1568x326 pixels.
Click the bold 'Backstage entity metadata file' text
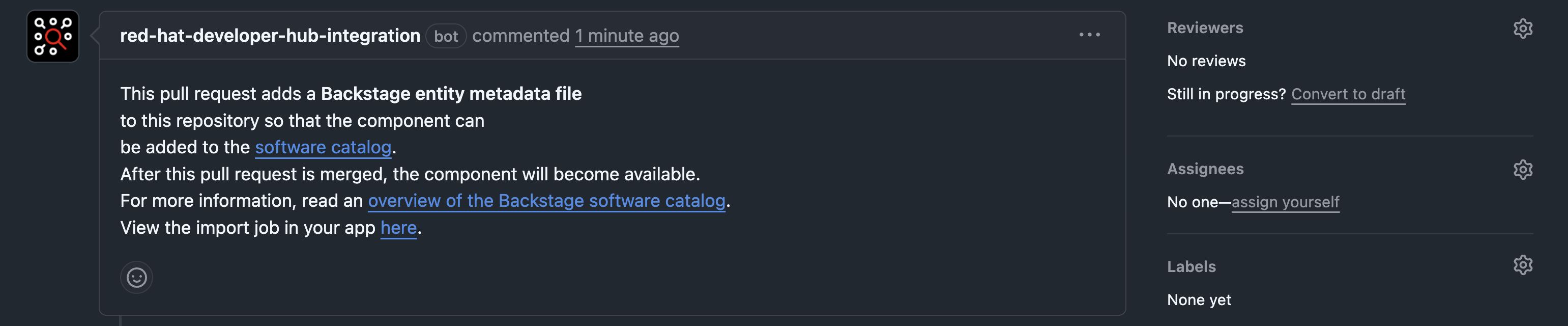(x=450, y=94)
